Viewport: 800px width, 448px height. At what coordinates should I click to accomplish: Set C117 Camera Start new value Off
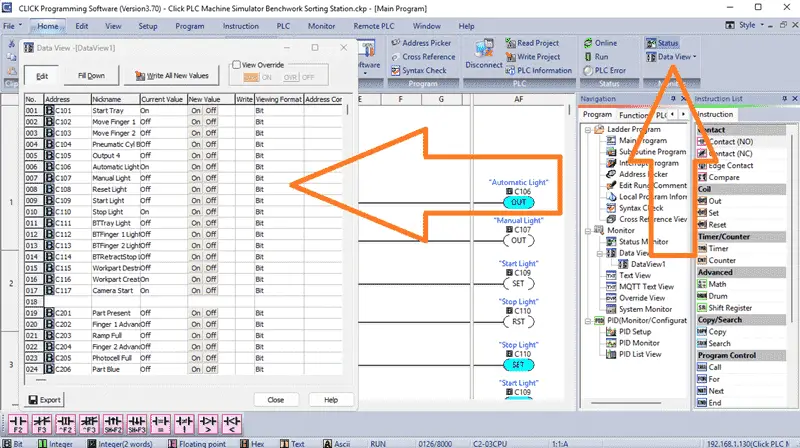coord(211,290)
